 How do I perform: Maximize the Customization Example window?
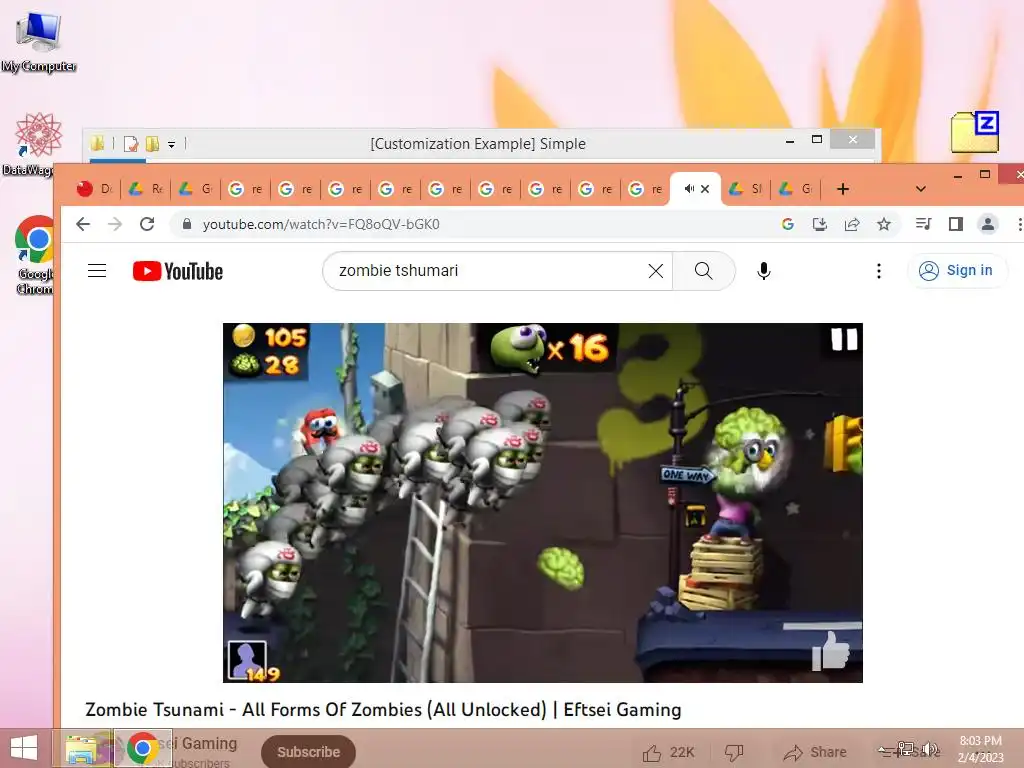tap(816, 140)
